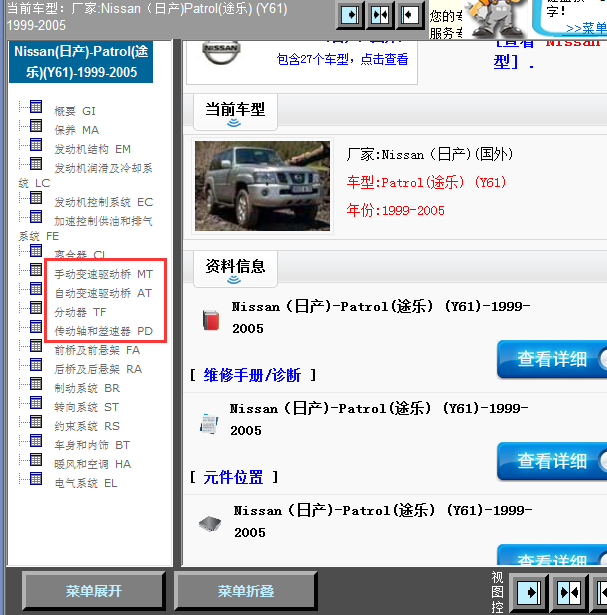The height and width of the screenshot is (615, 607).
Task: Click the grid icon beside 分动器 TF
Action: tap(36, 308)
